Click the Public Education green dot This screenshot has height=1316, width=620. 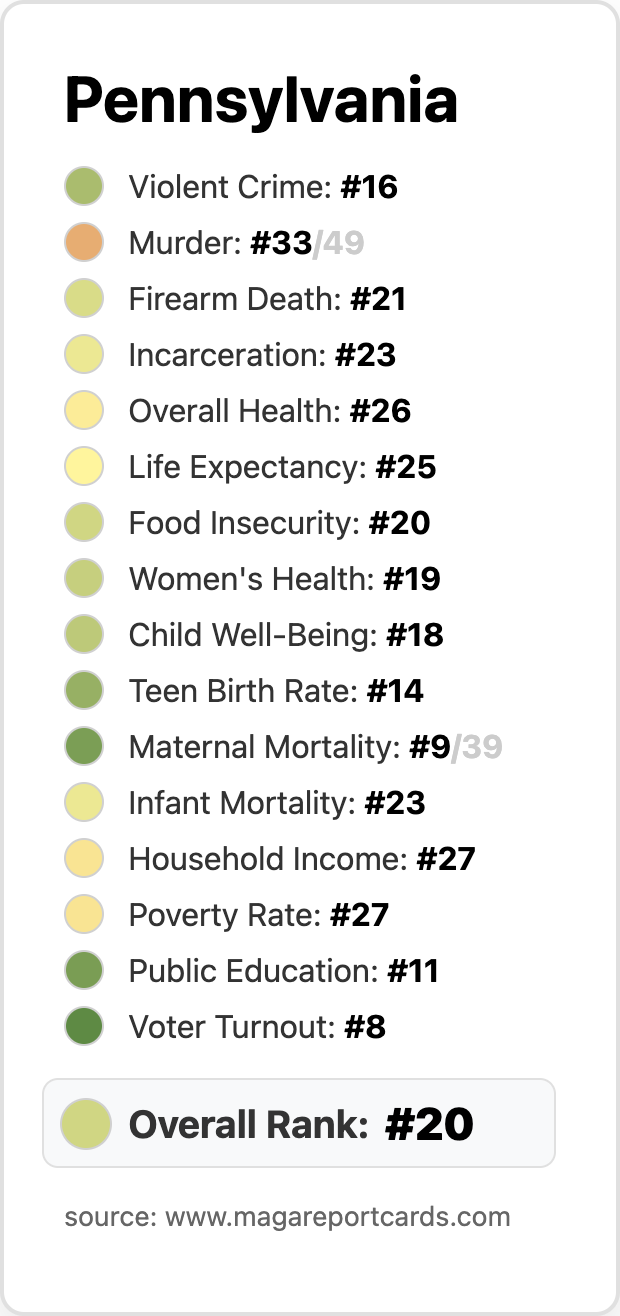coord(85,971)
